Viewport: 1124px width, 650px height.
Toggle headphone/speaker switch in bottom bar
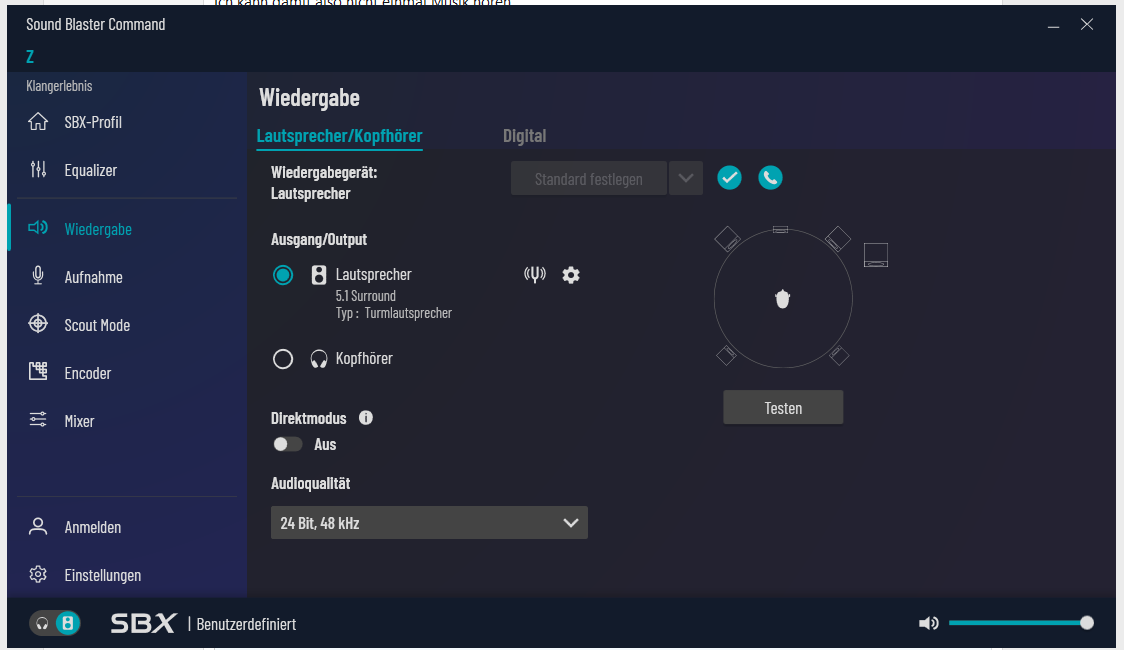[x=54, y=623]
